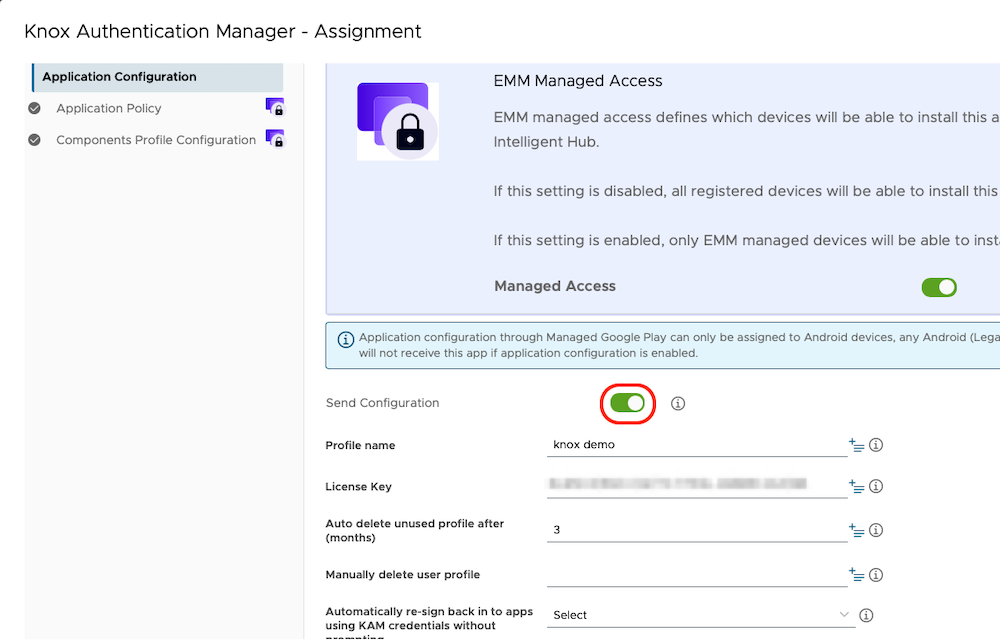Click info icon beside the re-sign Select dropdown
The width and height of the screenshot is (1000, 640).
click(867, 615)
